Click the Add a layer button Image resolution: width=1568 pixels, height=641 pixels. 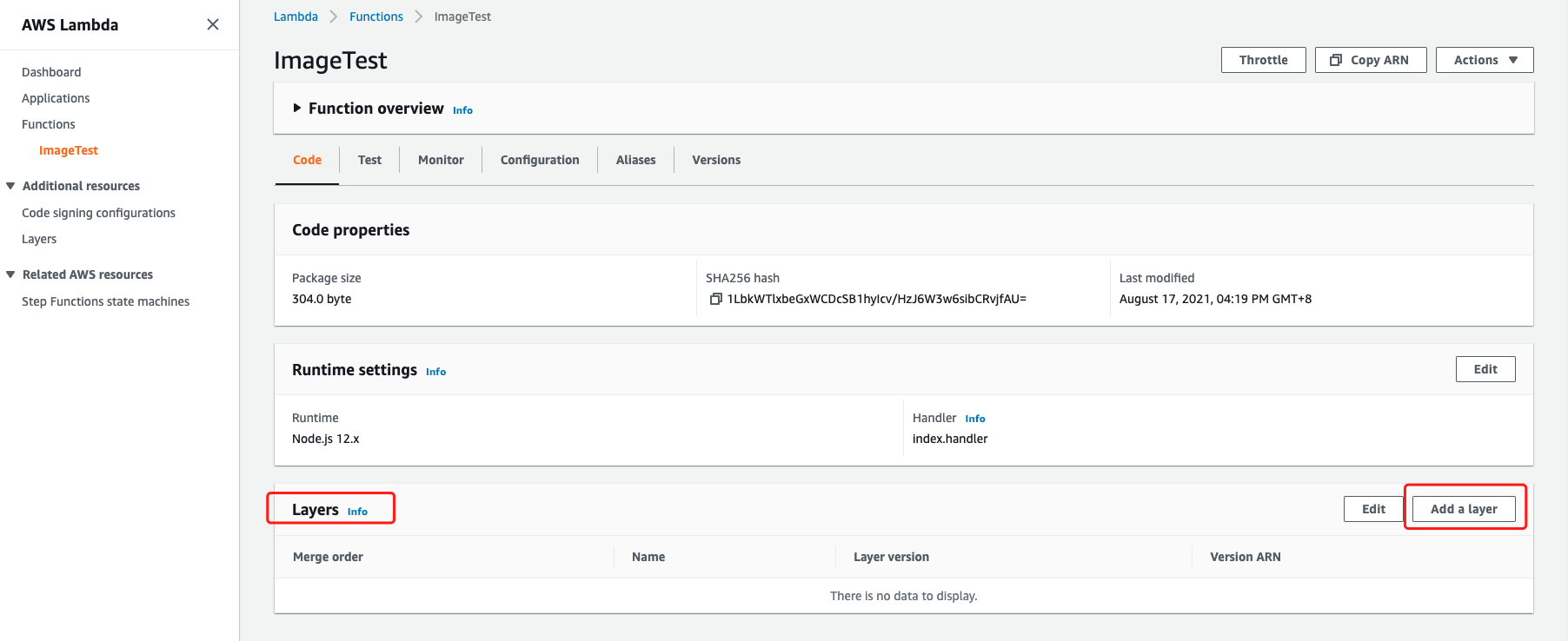pos(1464,509)
